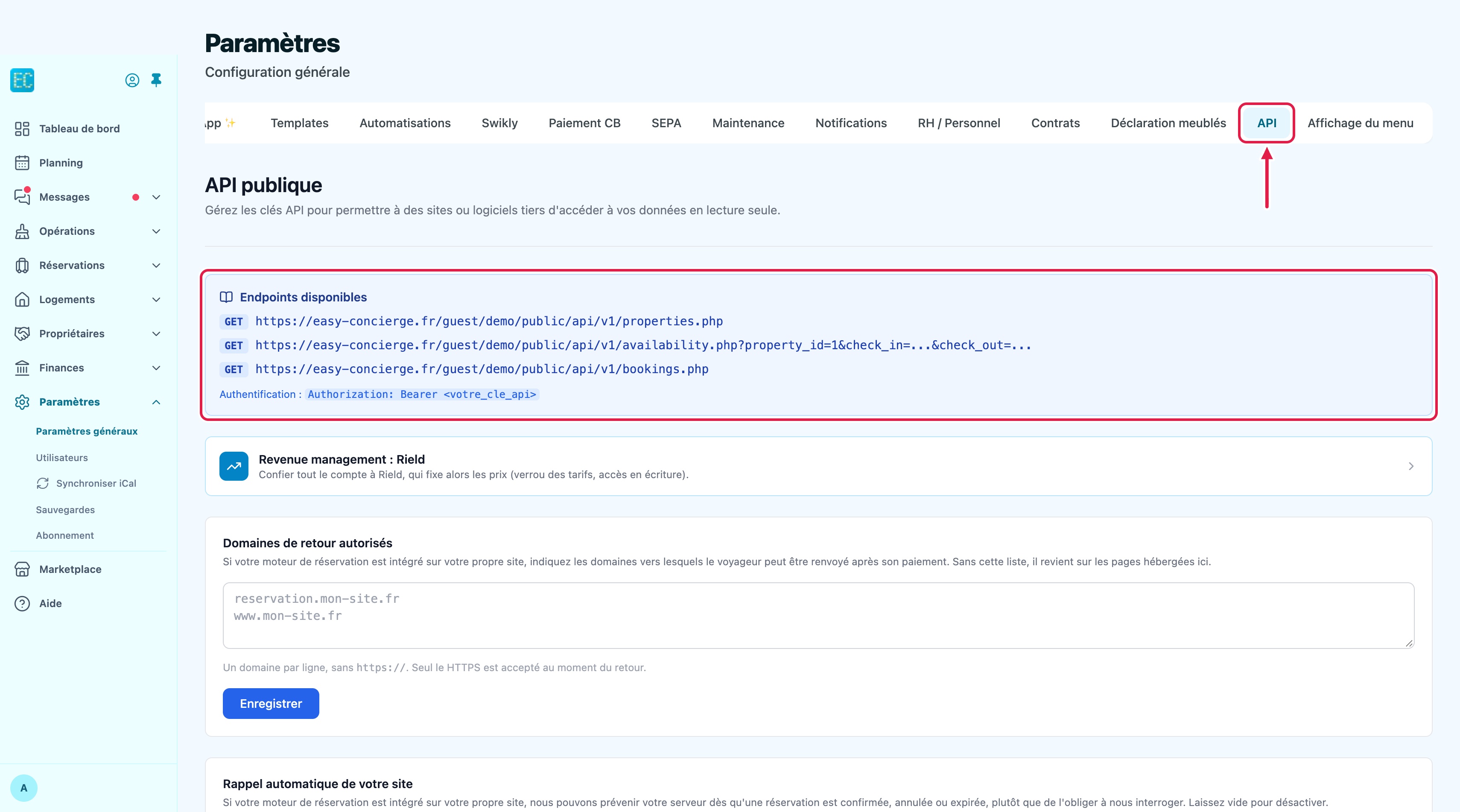Open the Utilisateurs settings link
The height and width of the screenshot is (812, 1460).
click(x=62, y=457)
